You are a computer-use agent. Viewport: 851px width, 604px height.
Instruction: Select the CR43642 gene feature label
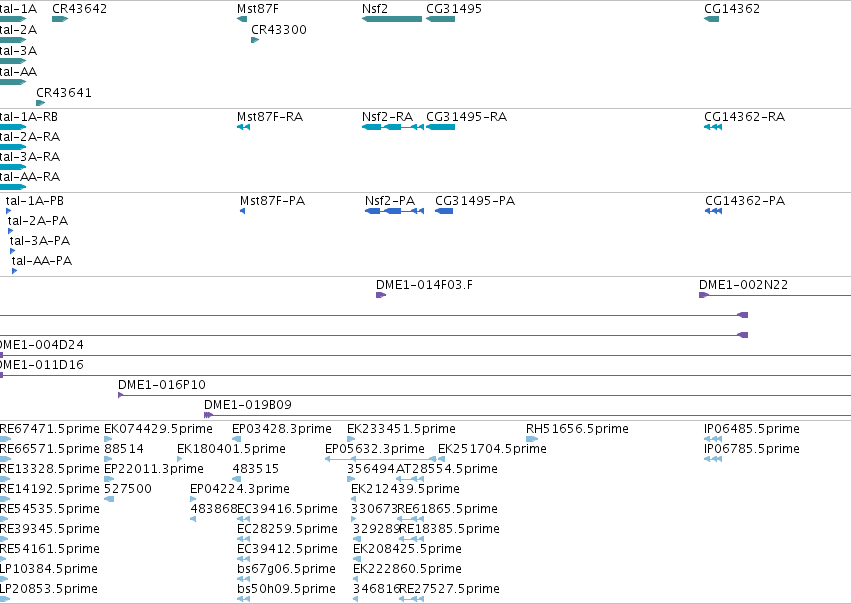(x=80, y=9)
